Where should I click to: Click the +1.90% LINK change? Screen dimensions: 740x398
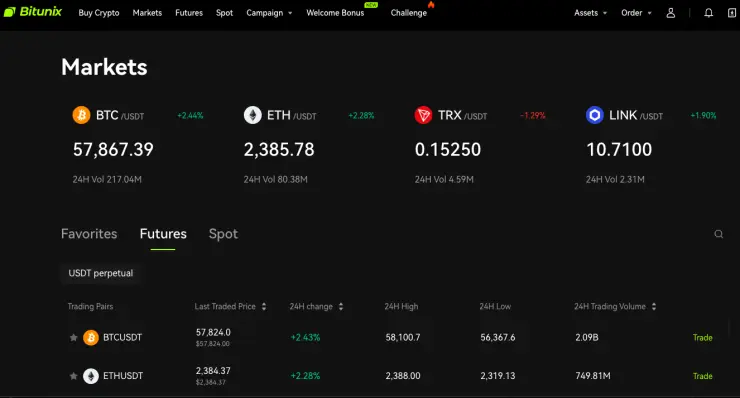[x=703, y=116]
